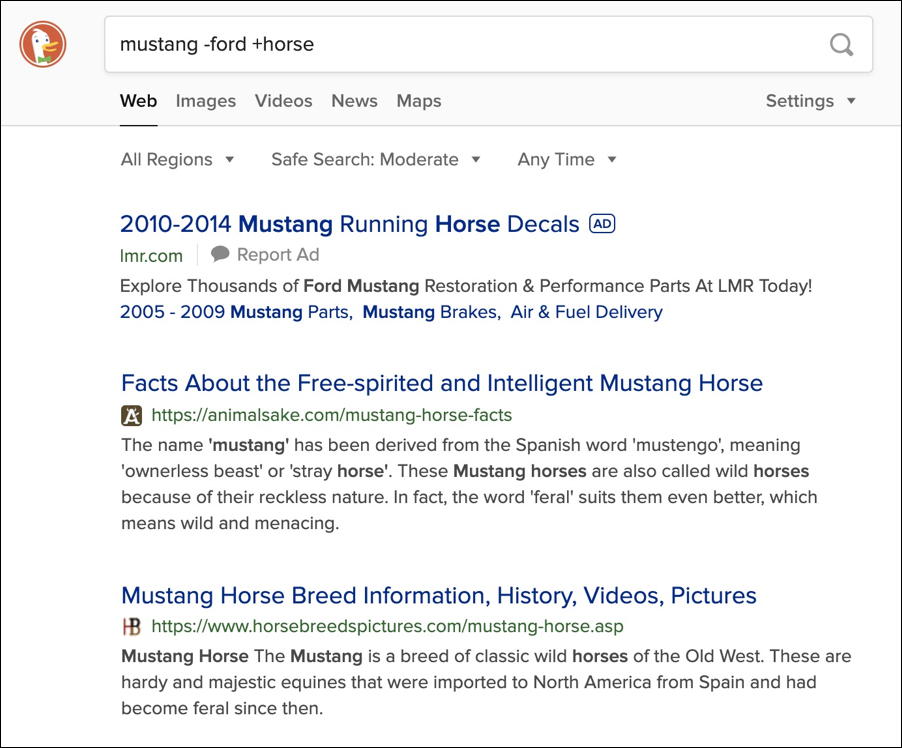Image resolution: width=902 pixels, height=748 pixels.
Task: Open the All Regions dropdown
Action: pyautogui.click(x=177, y=159)
